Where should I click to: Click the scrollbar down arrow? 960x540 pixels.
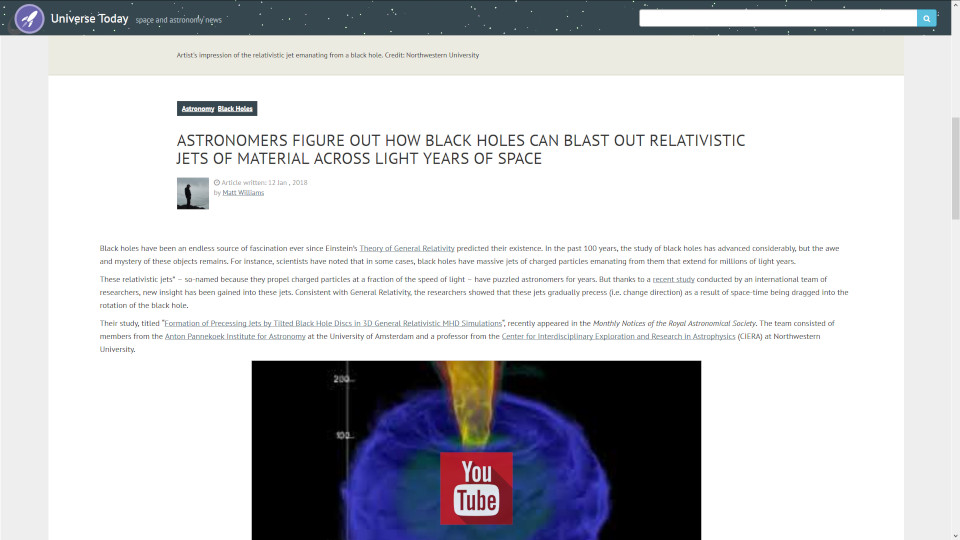tap(955, 536)
